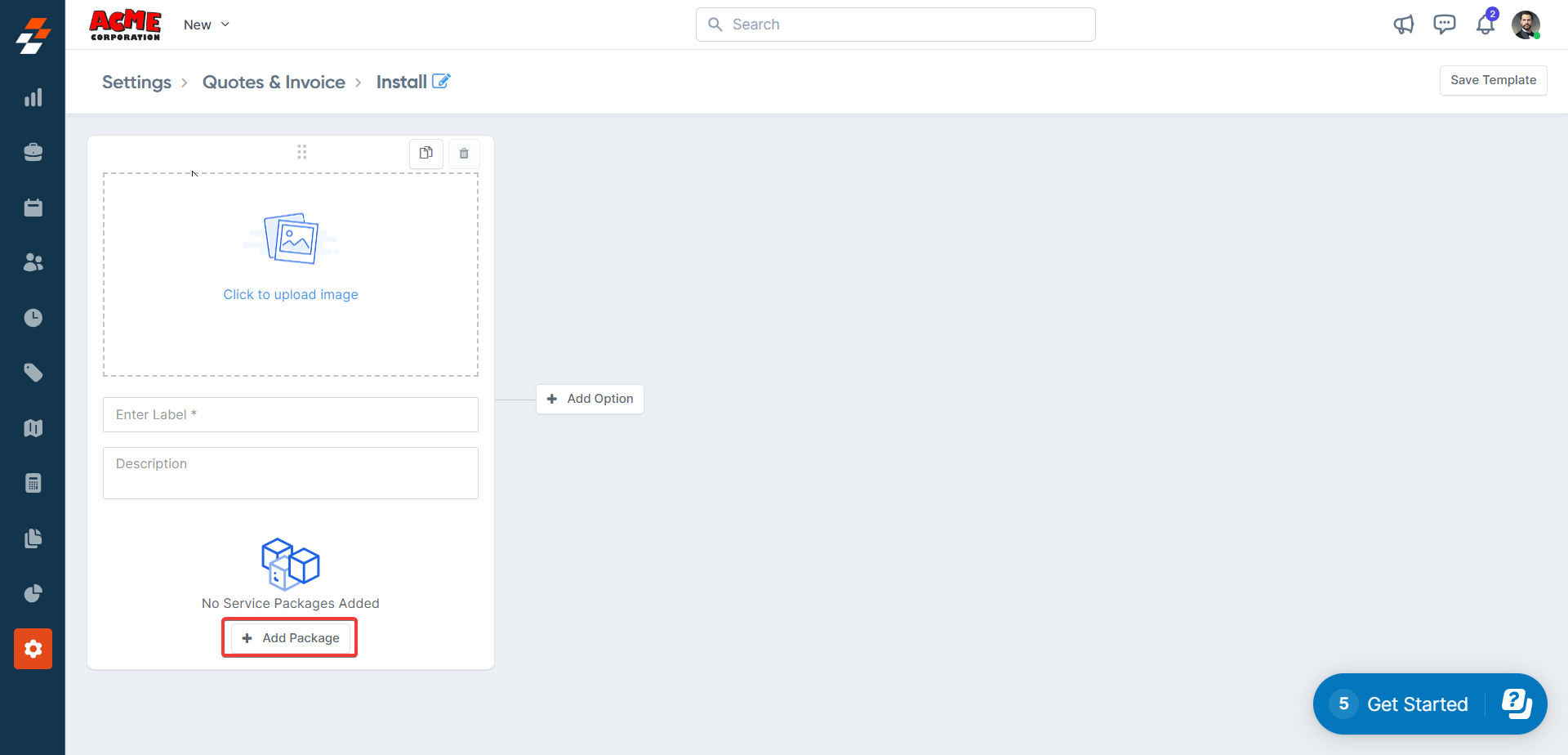Open the chat messages icon
The image size is (1568, 755).
(x=1444, y=25)
